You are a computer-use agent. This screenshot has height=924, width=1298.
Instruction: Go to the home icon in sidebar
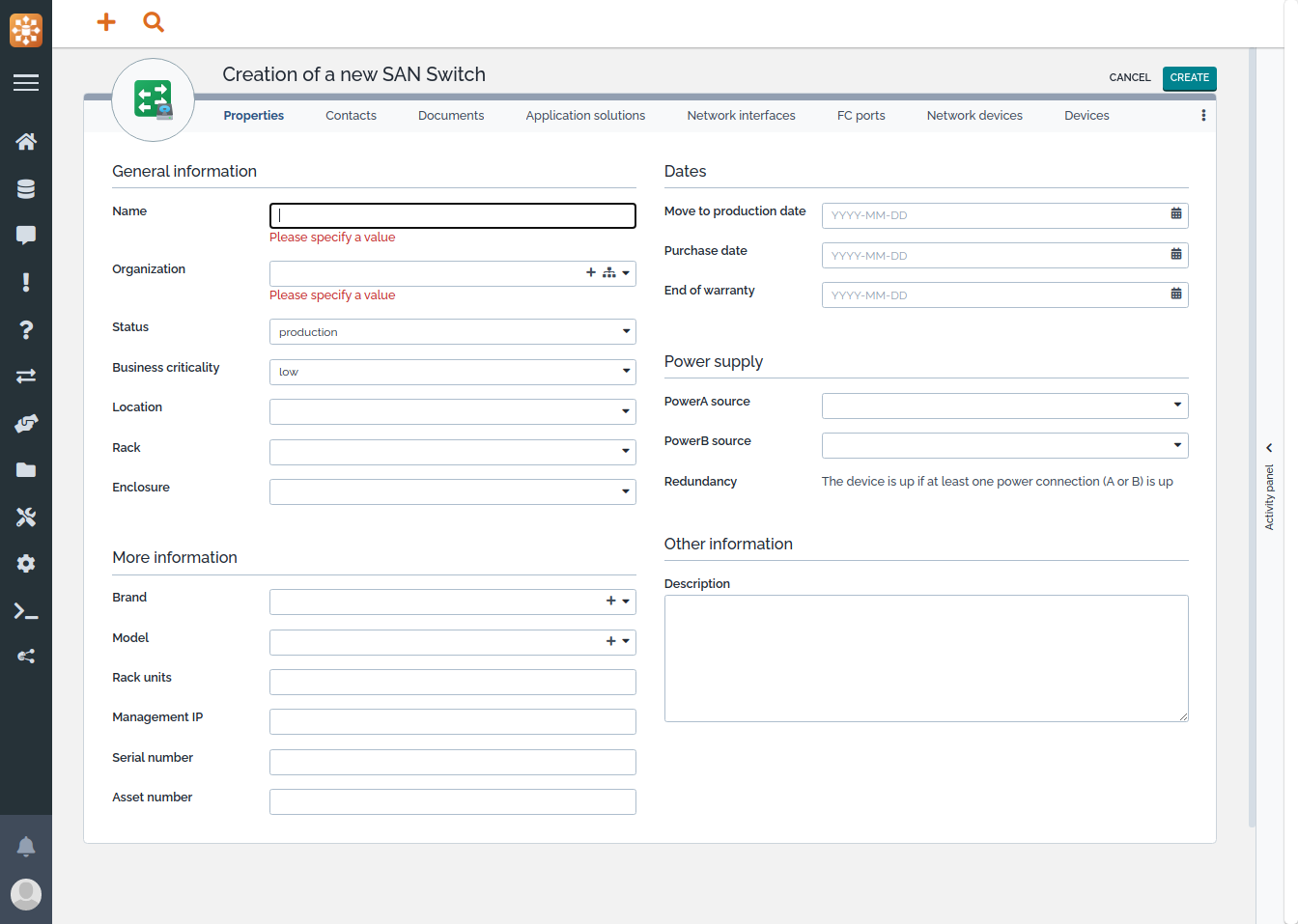tap(26, 142)
